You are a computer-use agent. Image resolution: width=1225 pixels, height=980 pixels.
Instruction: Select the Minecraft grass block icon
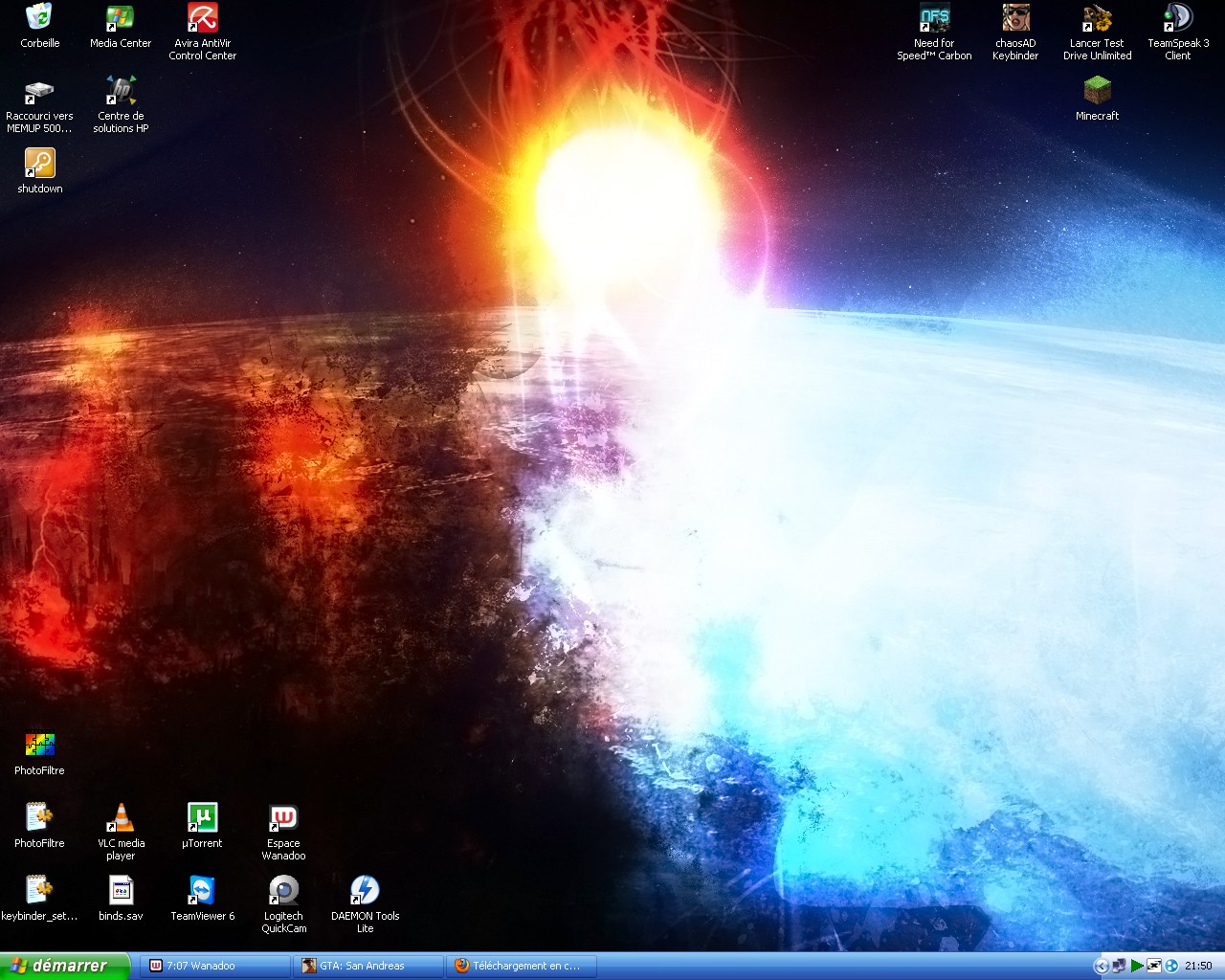[x=1097, y=99]
